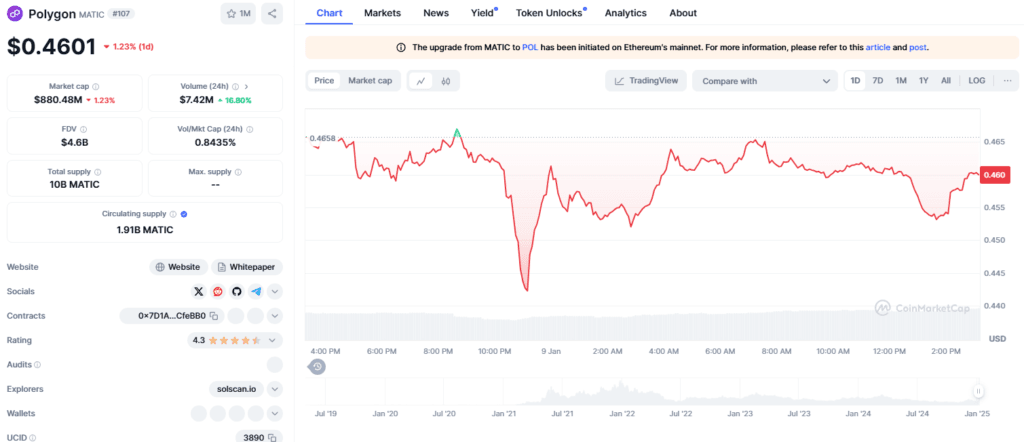Click the UCID info icon
The image size is (1024, 442).
[x=33, y=437]
